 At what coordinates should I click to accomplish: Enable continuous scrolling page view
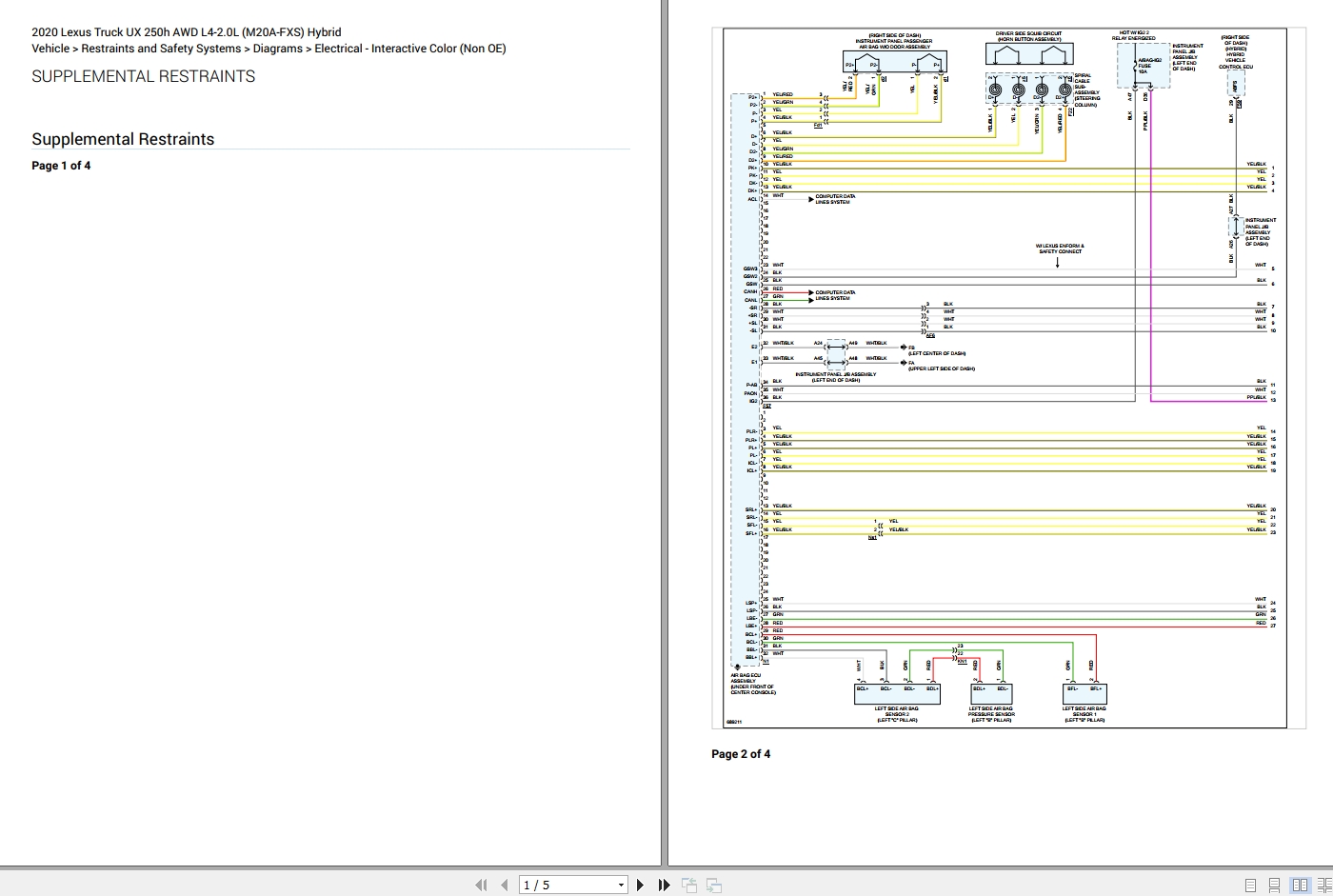coord(1276,885)
